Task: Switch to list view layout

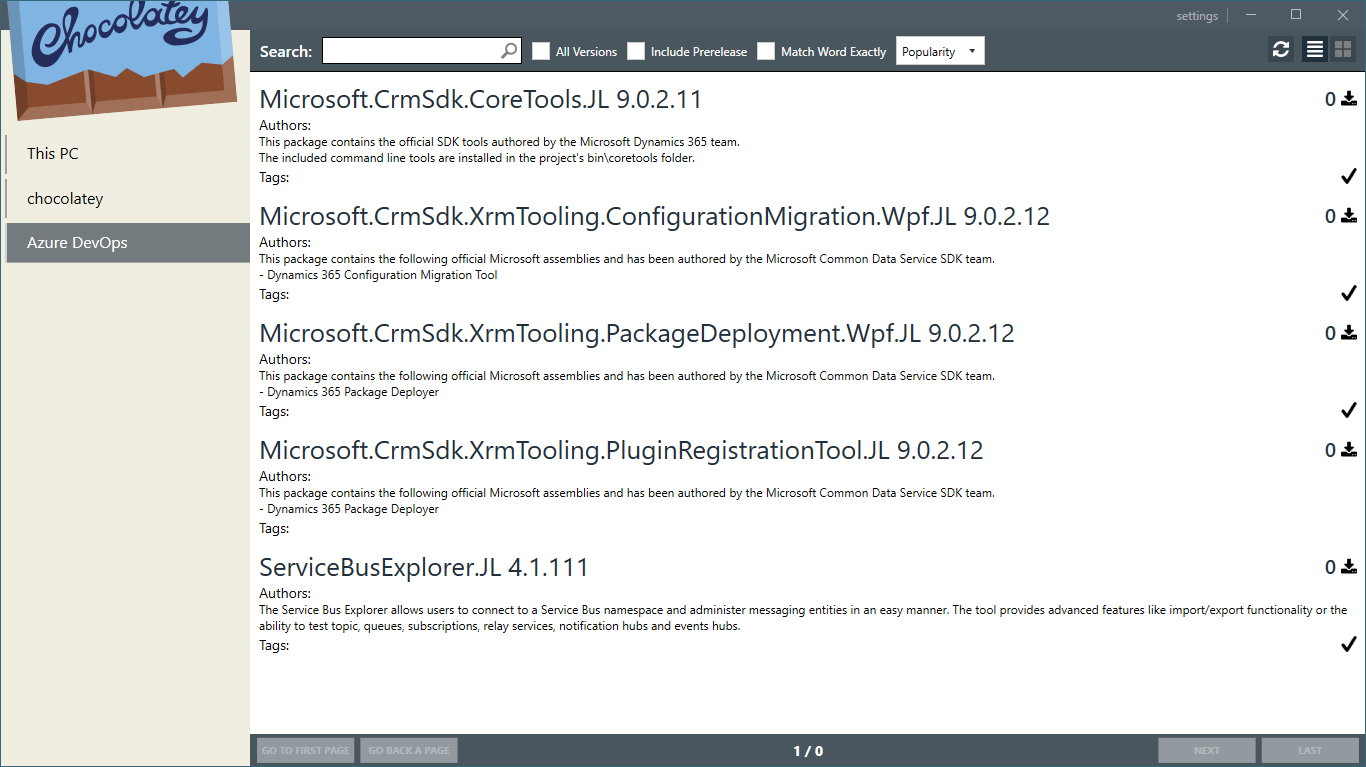Action: [x=1315, y=50]
